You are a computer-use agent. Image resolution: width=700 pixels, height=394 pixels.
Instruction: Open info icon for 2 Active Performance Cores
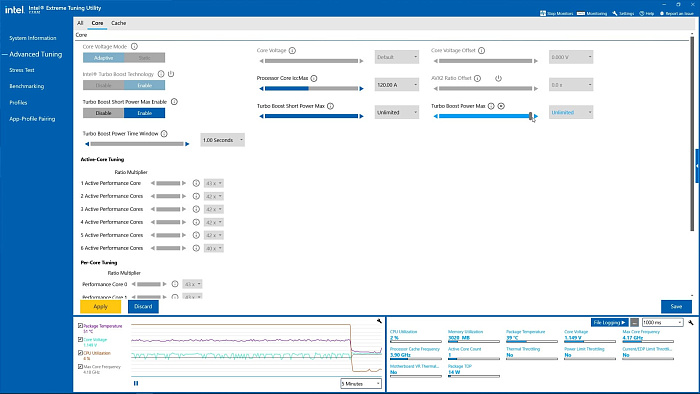point(196,196)
